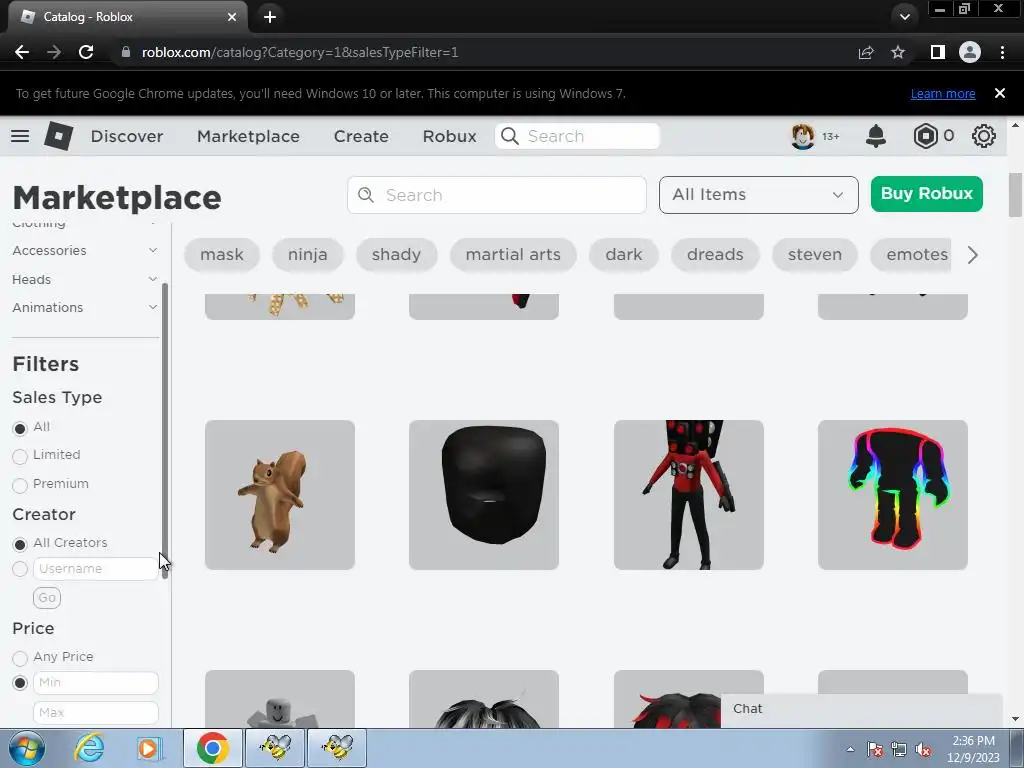This screenshot has width=1024, height=768.
Task: Select the All sales type radio
Action: [x=20, y=428]
